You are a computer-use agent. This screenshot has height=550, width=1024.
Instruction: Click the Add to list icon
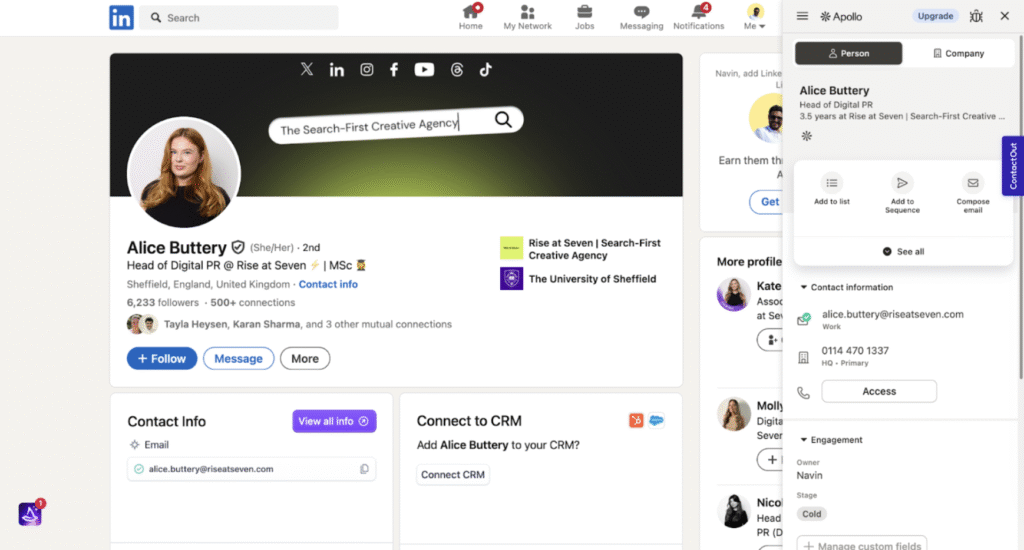pos(831,183)
